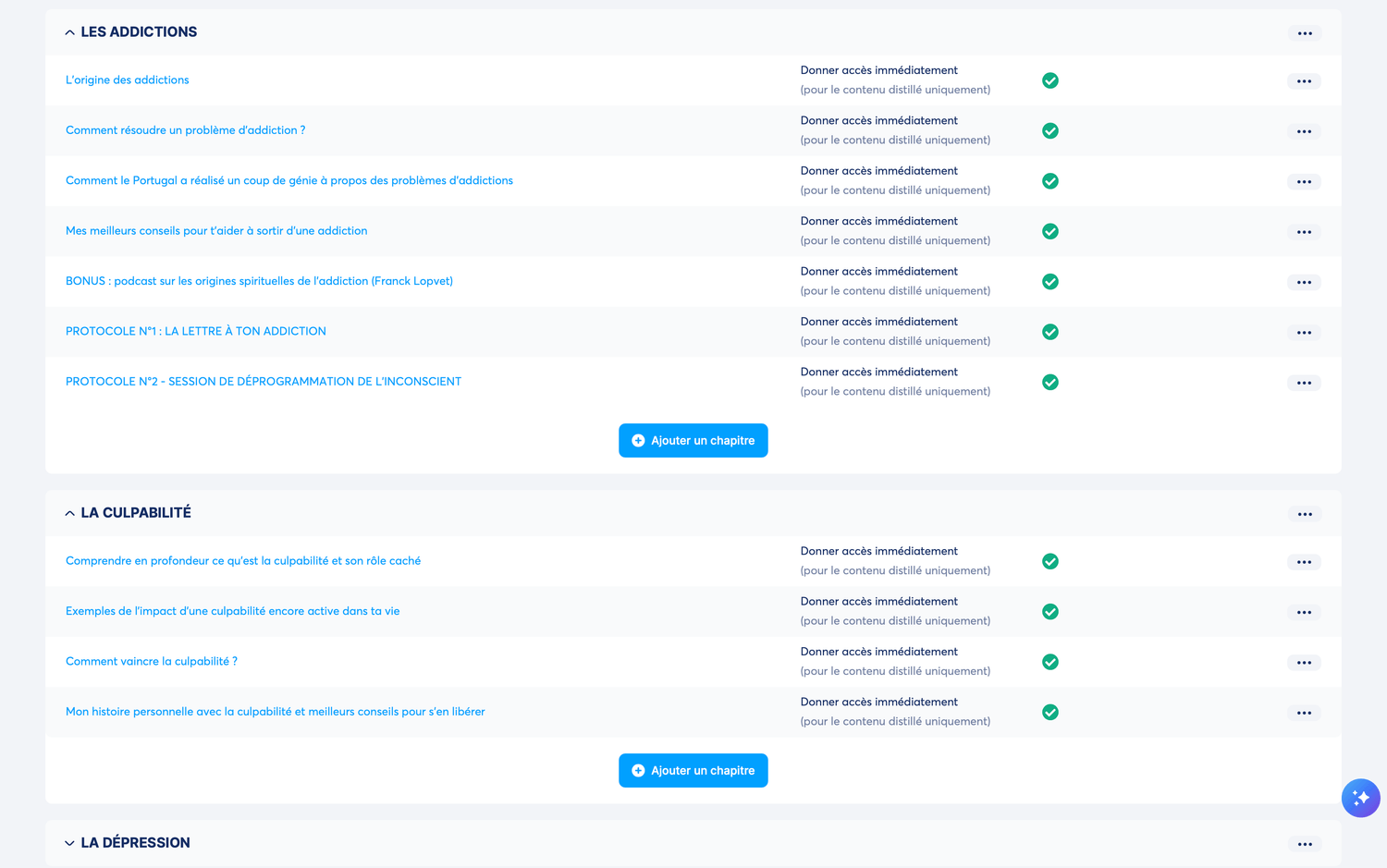Viewport: 1387px width, 868px height.
Task: Click the green checkmark for Mon histoire personnelle chapter
Action: pos(1050,712)
